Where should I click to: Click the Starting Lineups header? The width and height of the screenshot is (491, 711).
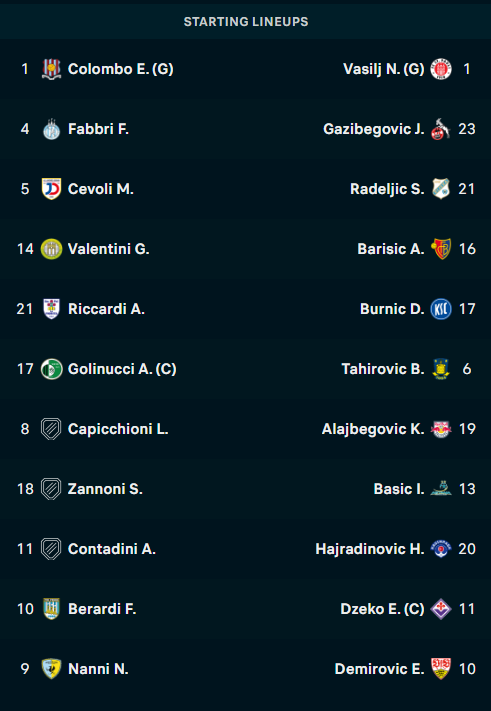point(246,21)
